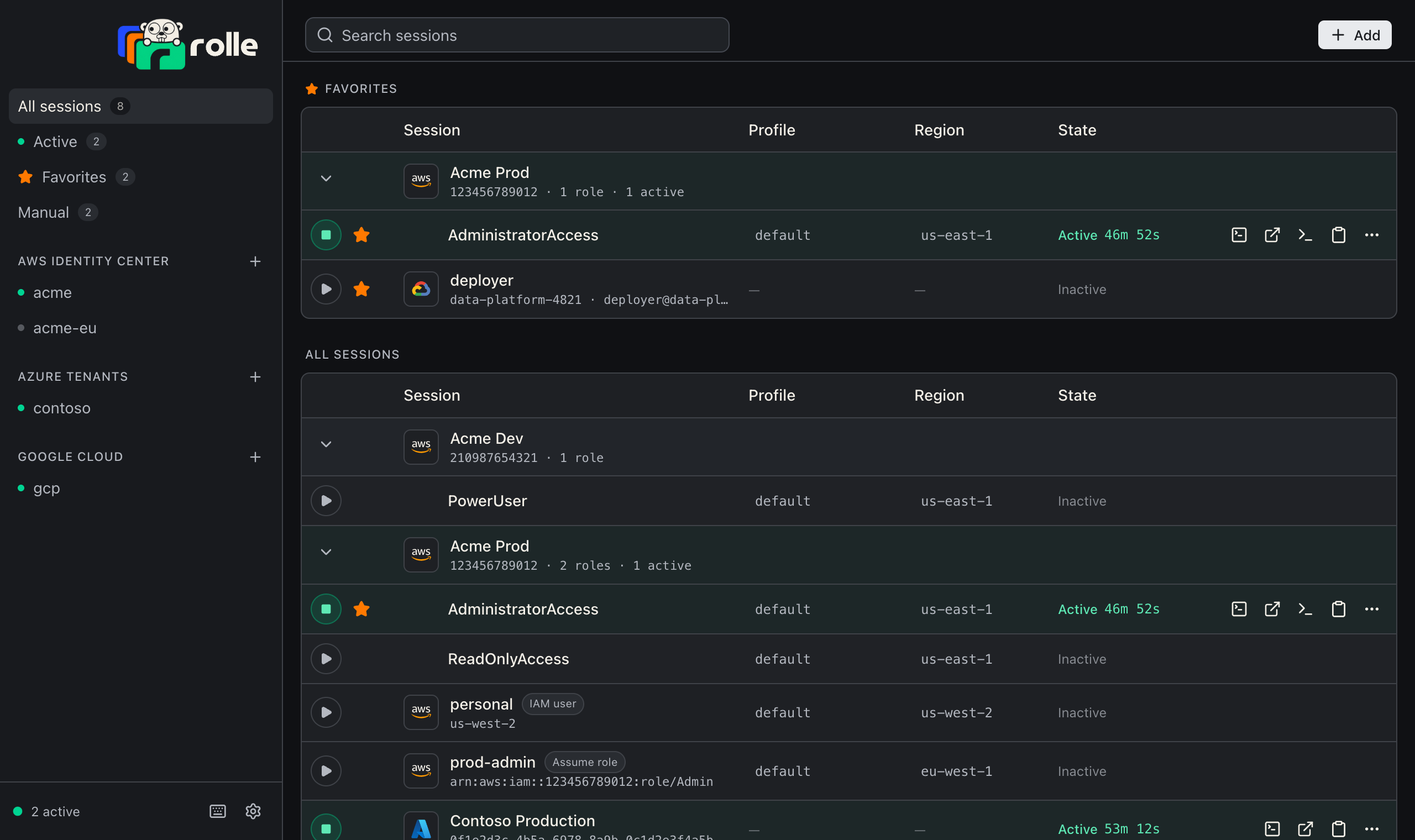Stop AdministratorAccess session in All Sessions

(326, 609)
